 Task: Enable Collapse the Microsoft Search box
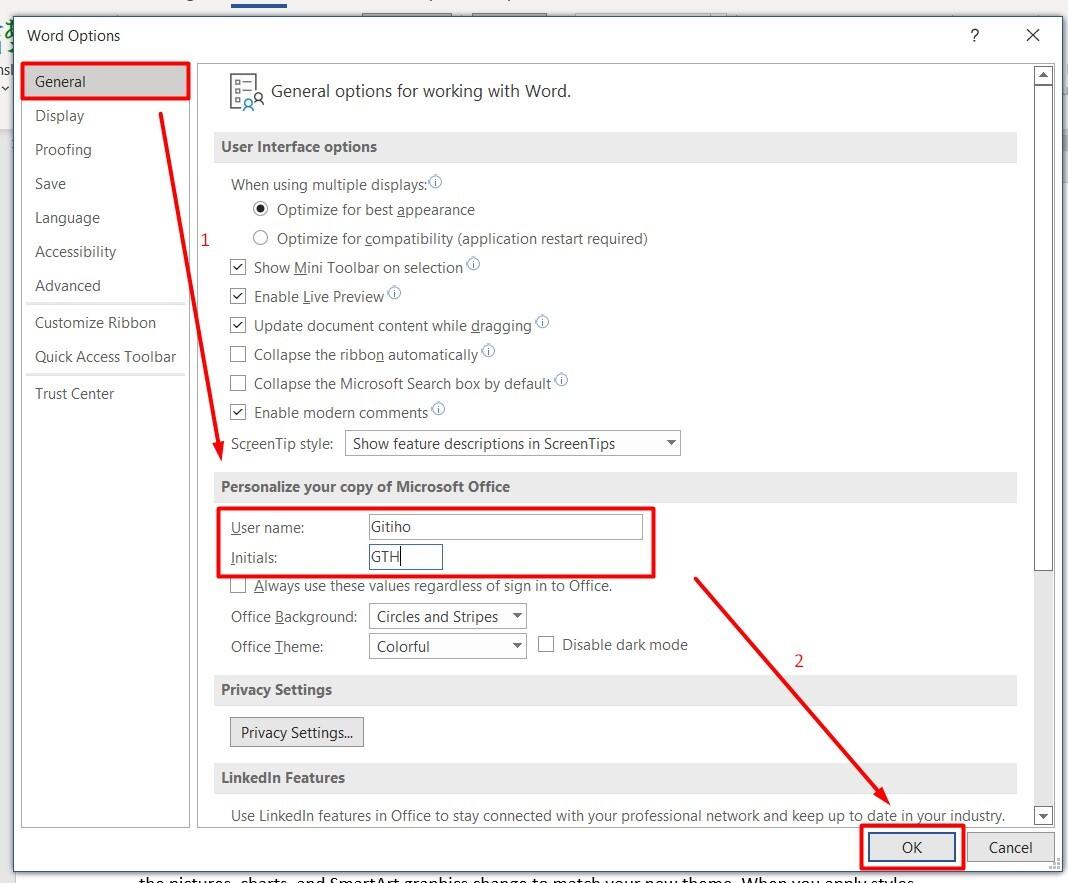tap(238, 383)
